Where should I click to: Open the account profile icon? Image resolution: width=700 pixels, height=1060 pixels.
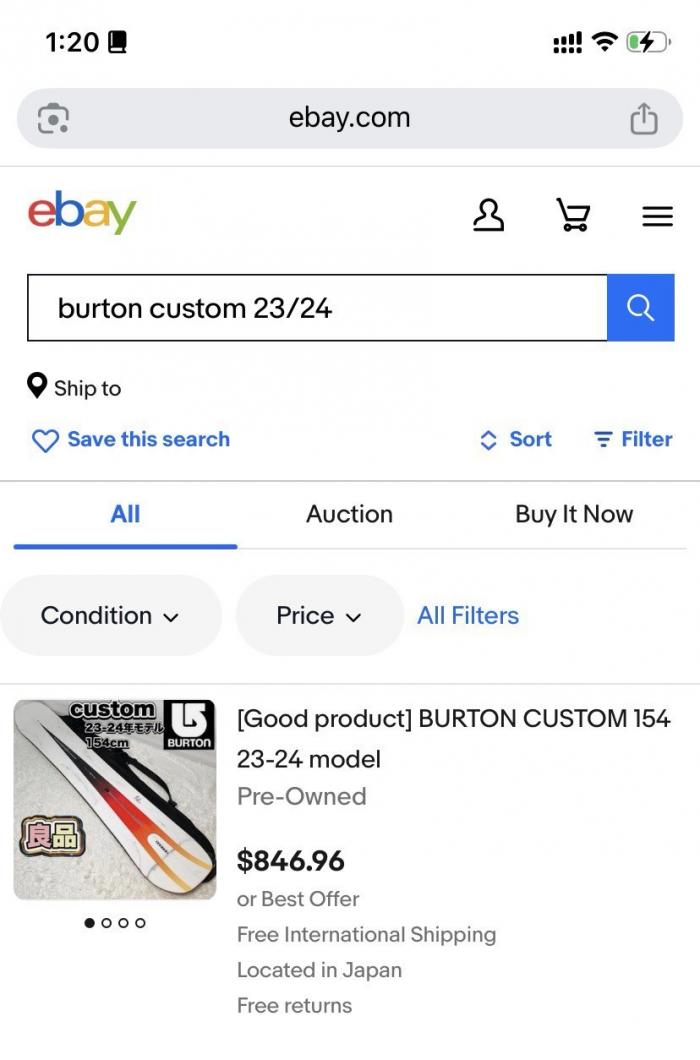coord(488,215)
